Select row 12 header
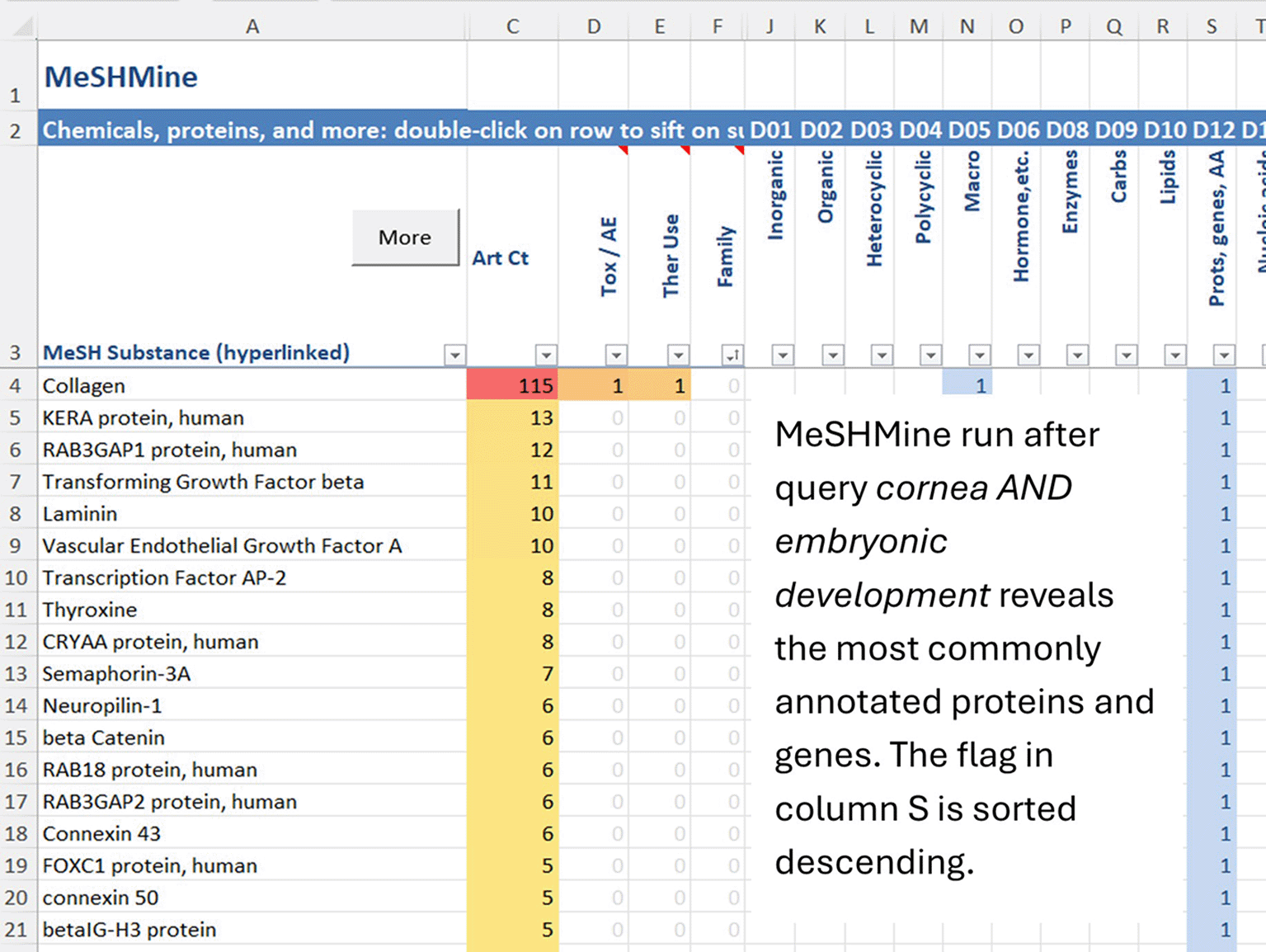 [16, 642]
